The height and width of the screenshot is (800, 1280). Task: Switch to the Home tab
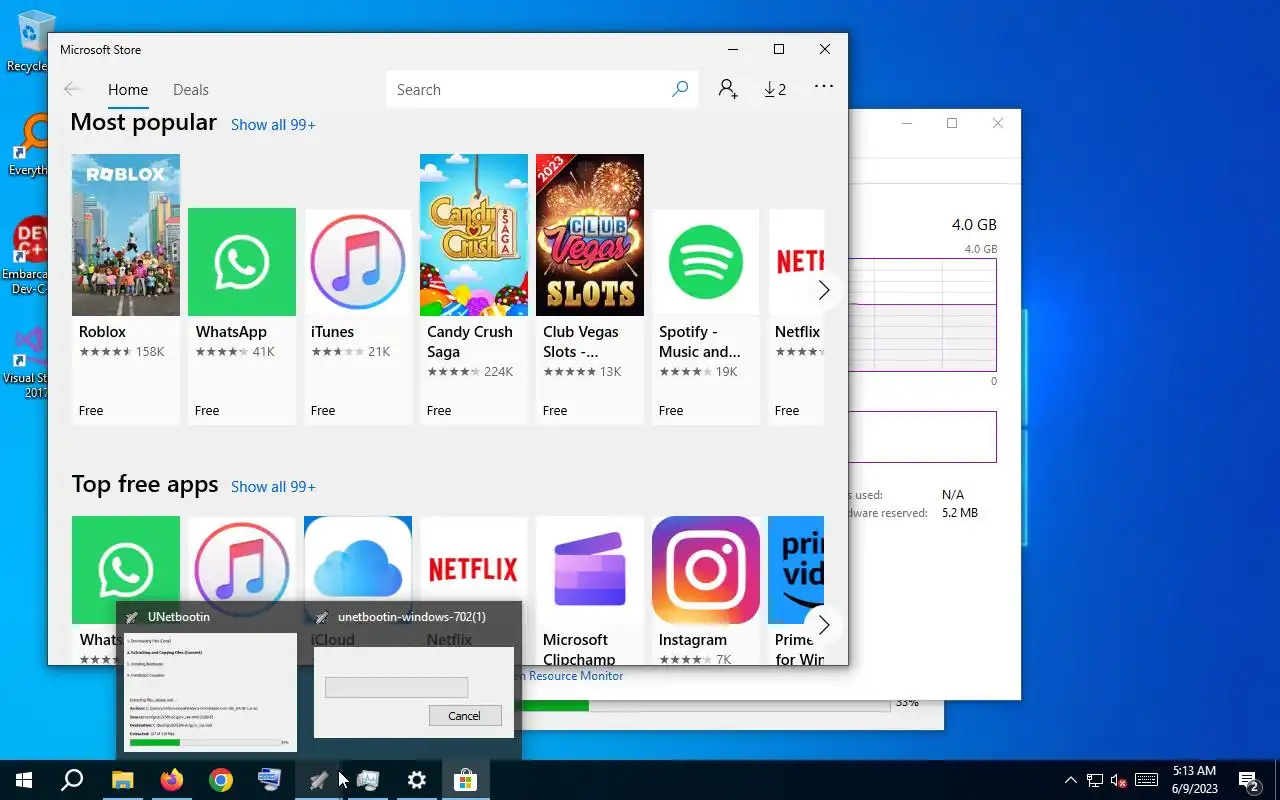tap(128, 89)
